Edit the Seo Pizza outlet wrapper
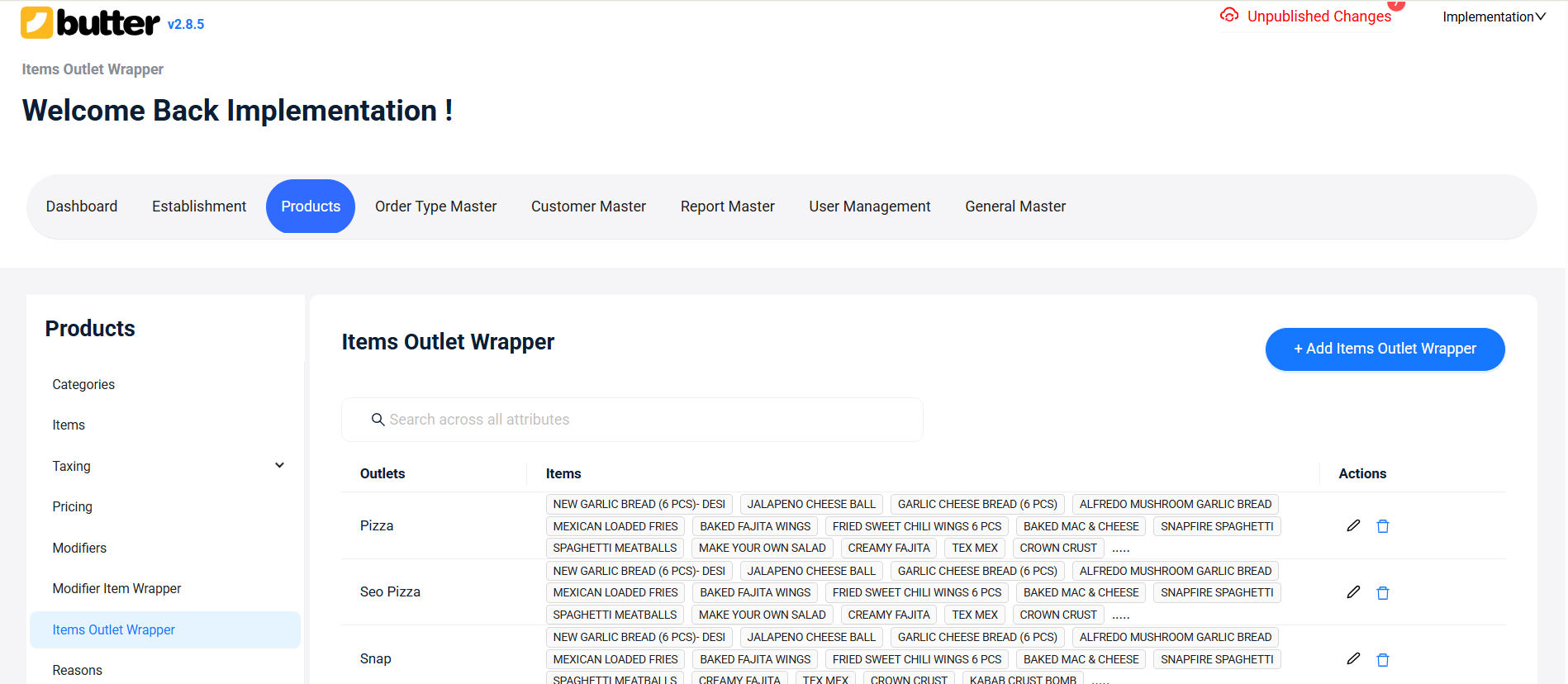 pyautogui.click(x=1353, y=592)
